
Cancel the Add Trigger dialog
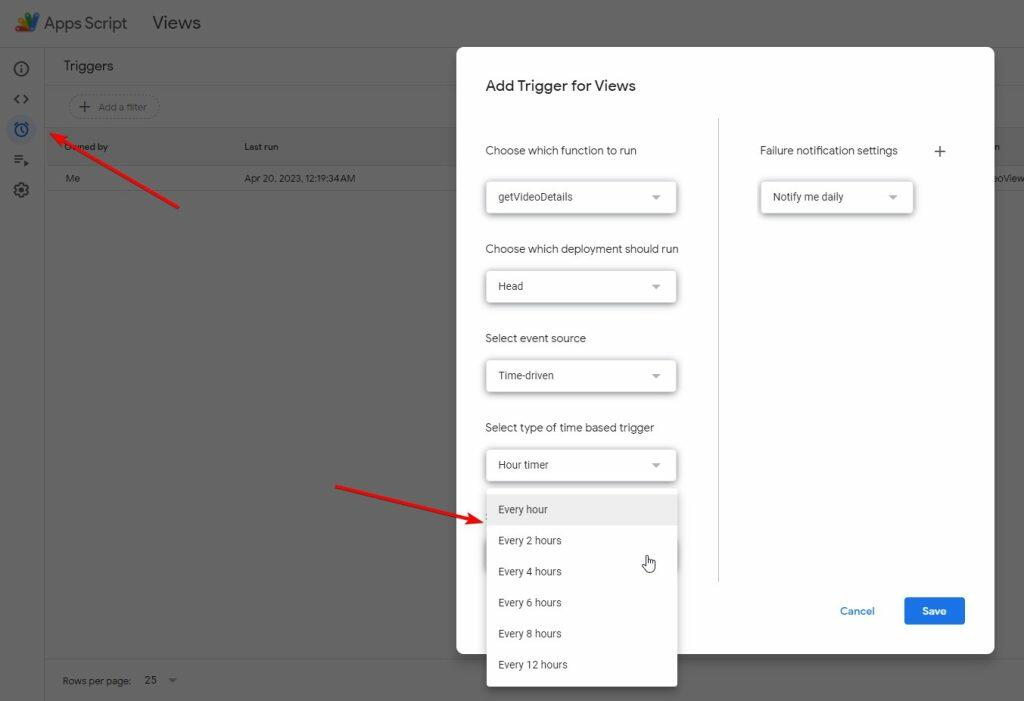[857, 610]
